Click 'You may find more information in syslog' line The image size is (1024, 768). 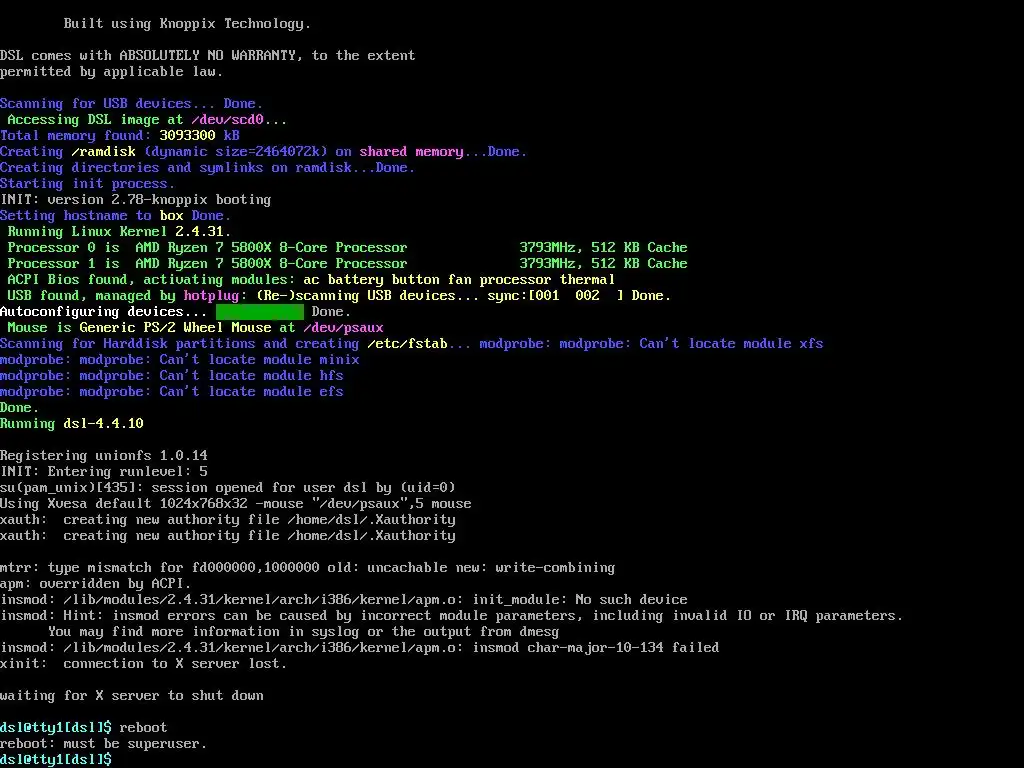[303, 632]
